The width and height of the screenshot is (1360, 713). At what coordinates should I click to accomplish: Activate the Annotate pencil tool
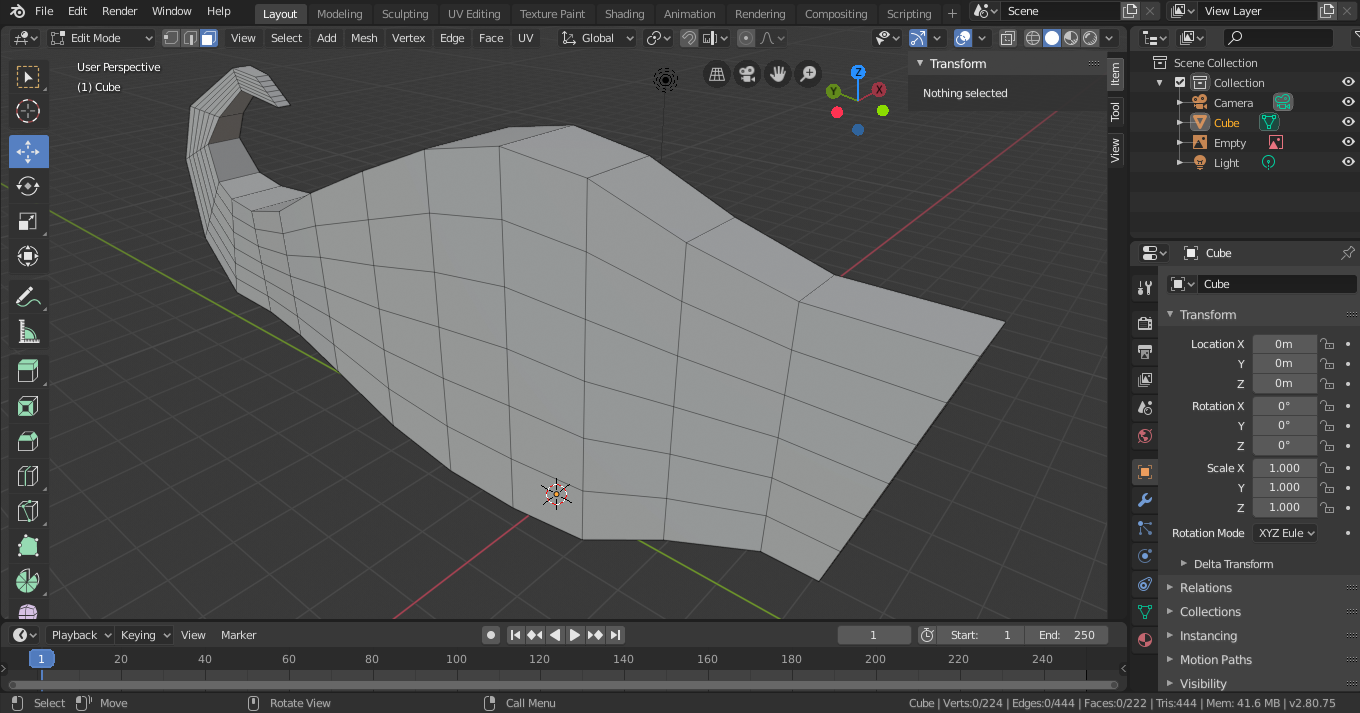coord(28,297)
